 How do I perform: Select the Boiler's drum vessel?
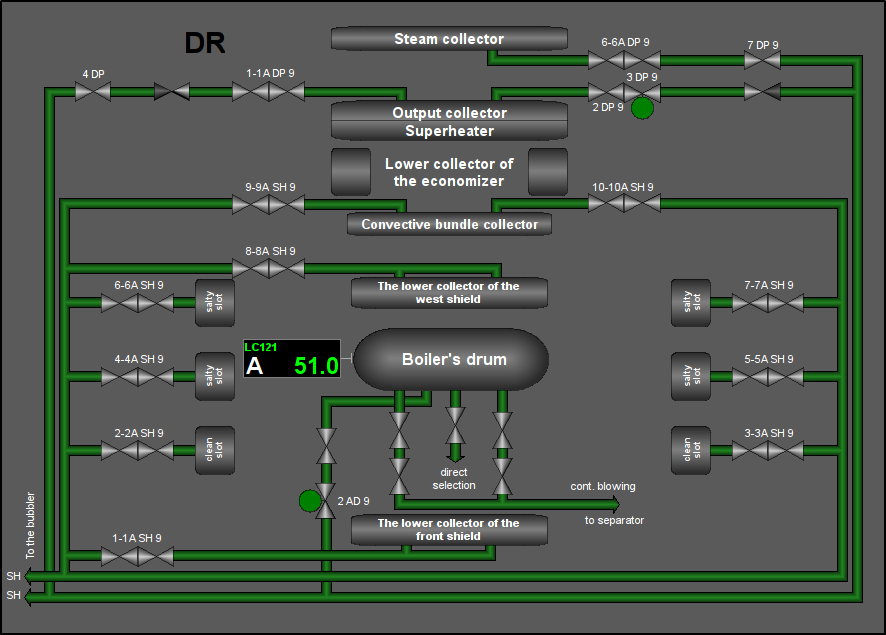point(451,359)
